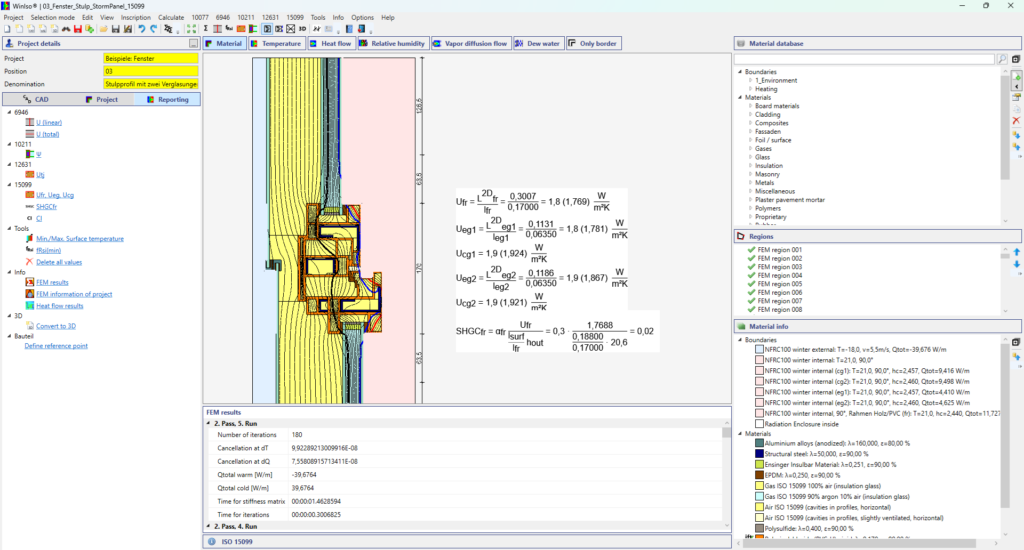Click the Regions panel header icon
1024x550 pixels.
[741, 236]
